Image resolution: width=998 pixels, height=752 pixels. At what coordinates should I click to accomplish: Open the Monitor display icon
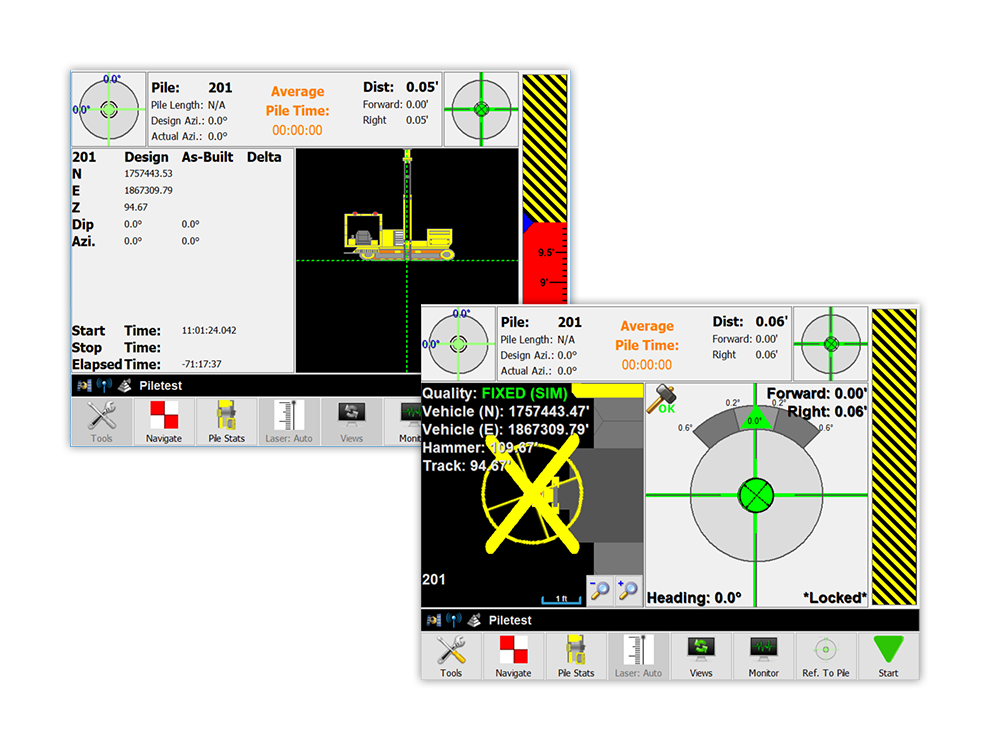763,657
